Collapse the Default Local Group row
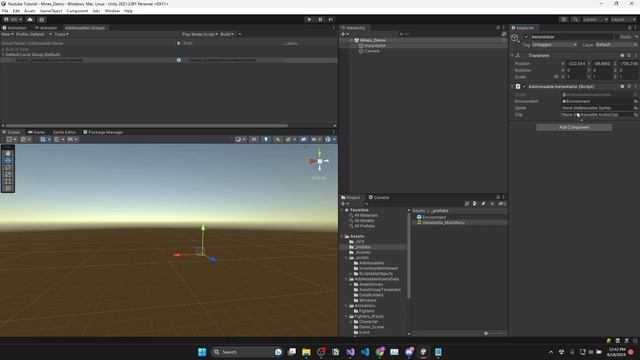Screen dimensions: 640x360 point(3,54)
